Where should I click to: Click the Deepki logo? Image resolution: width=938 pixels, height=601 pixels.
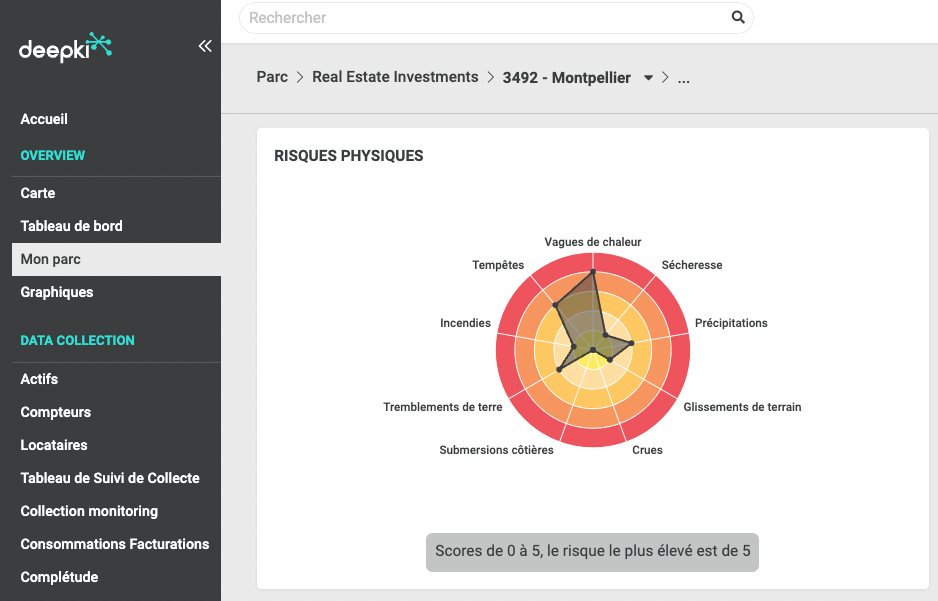(x=62, y=47)
